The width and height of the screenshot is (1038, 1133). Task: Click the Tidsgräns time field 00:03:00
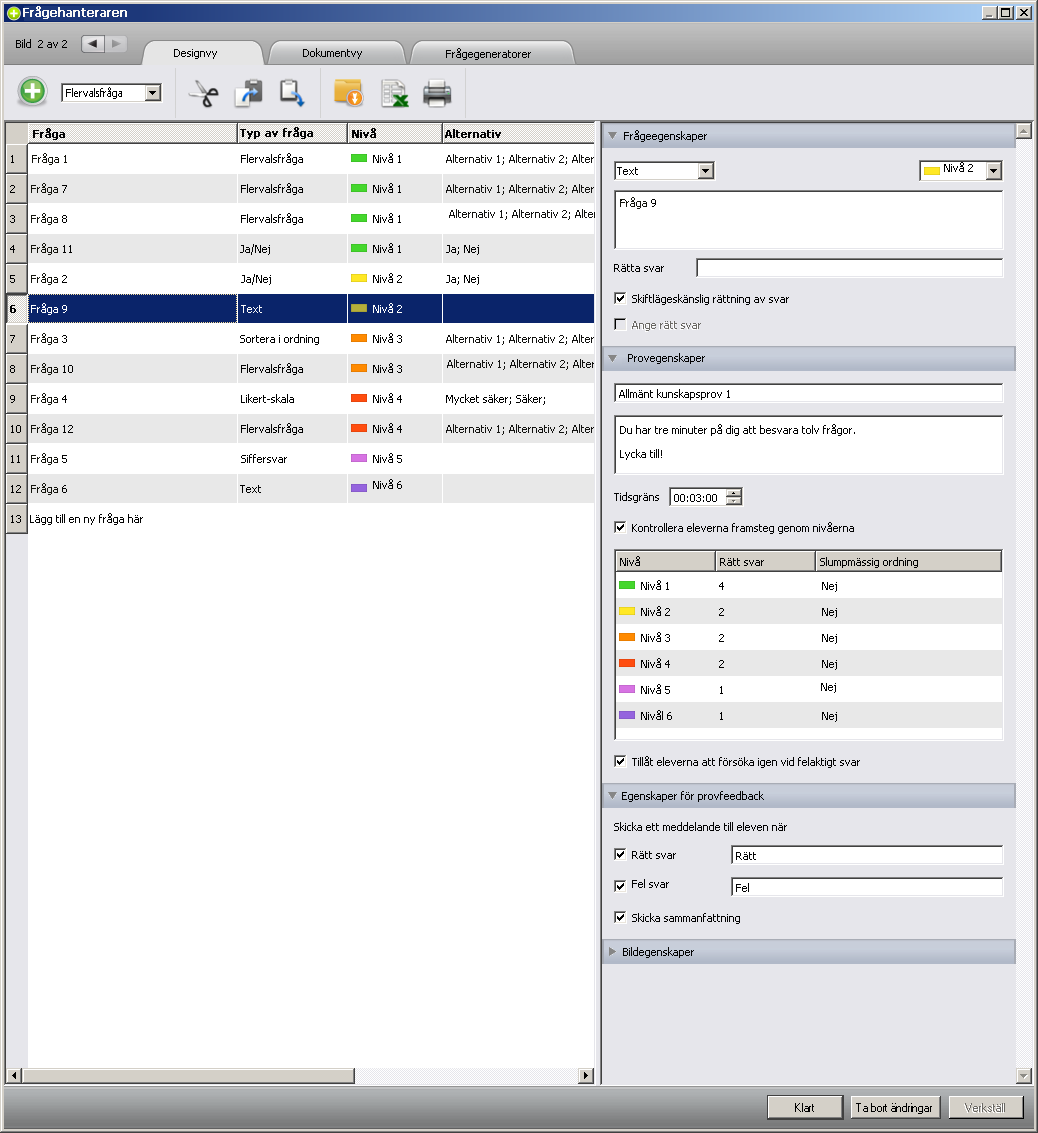point(698,497)
